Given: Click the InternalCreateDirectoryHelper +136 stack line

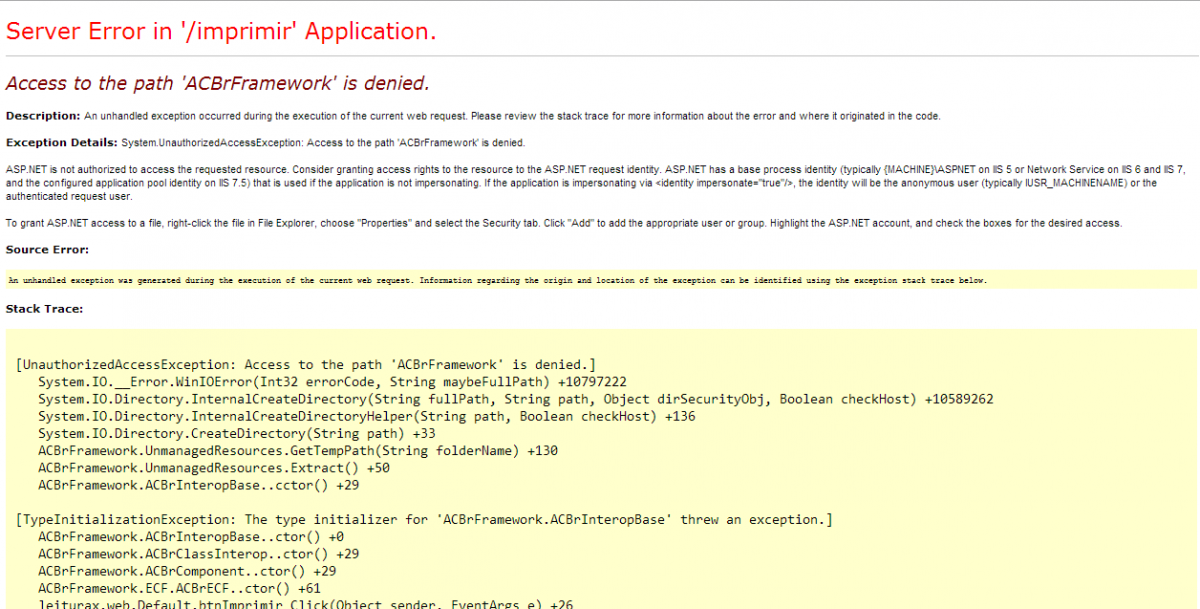Looking at the screenshot, I should click(x=367, y=416).
